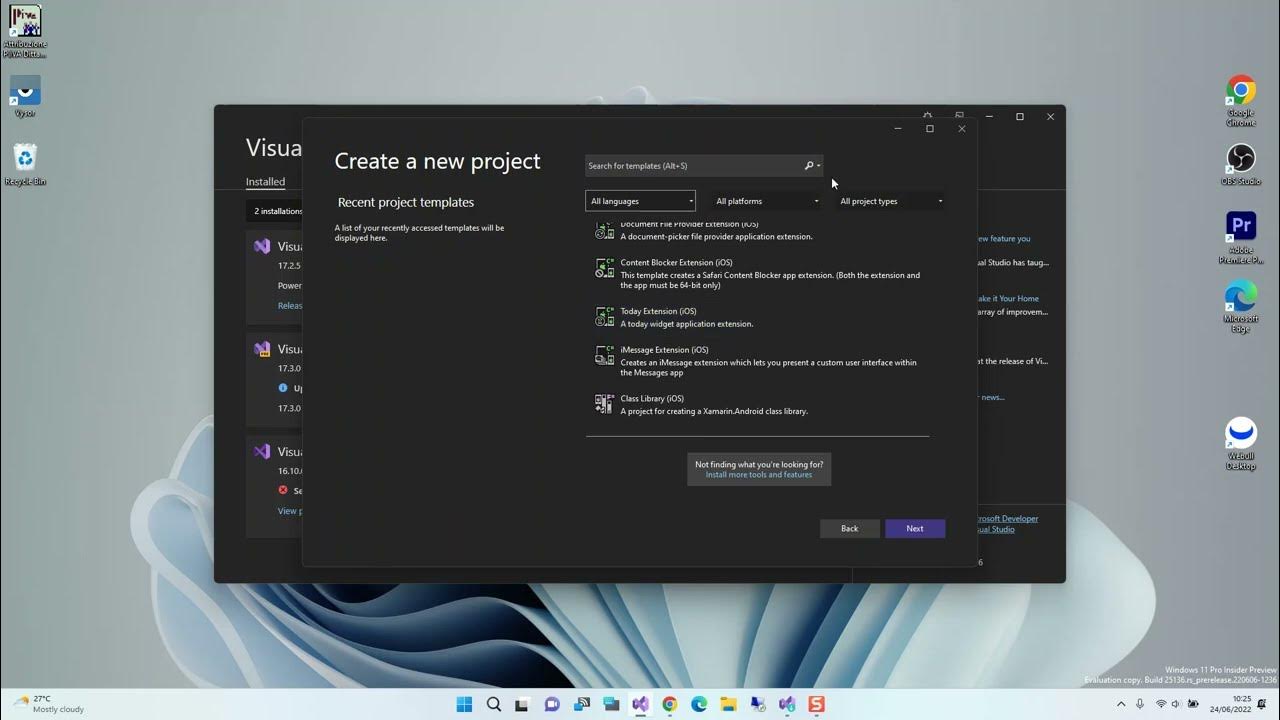Open Edge from the taskbar
Viewport: 1280px width, 720px height.
(x=699, y=704)
